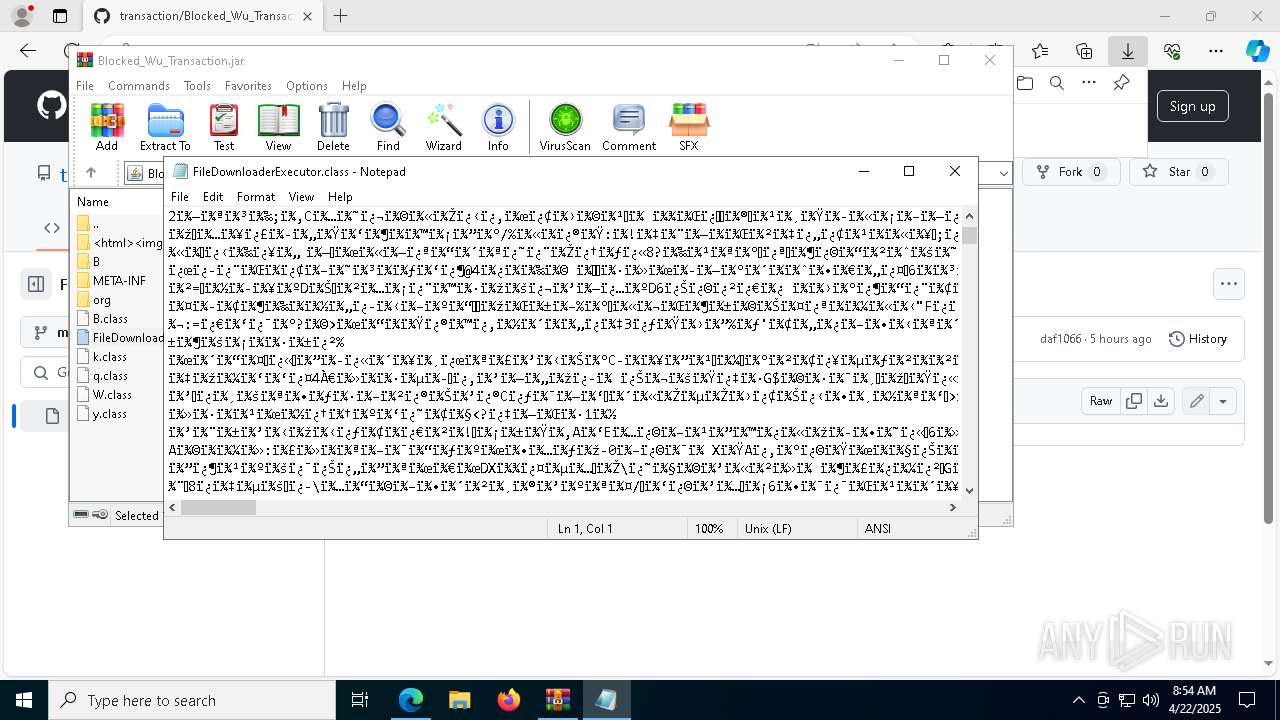Open WinRAR Commands menu
The width and height of the screenshot is (1280, 720).
pos(139,86)
